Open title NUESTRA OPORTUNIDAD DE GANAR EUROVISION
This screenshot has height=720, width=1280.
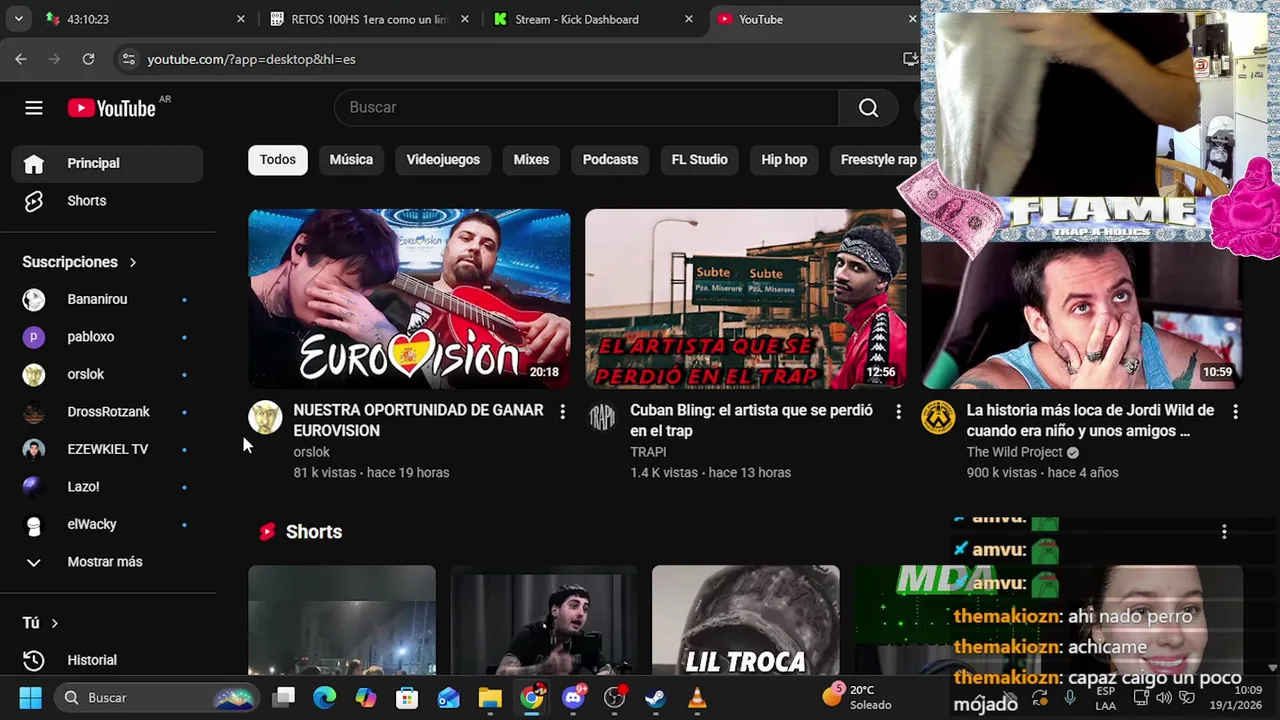point(418,420)
